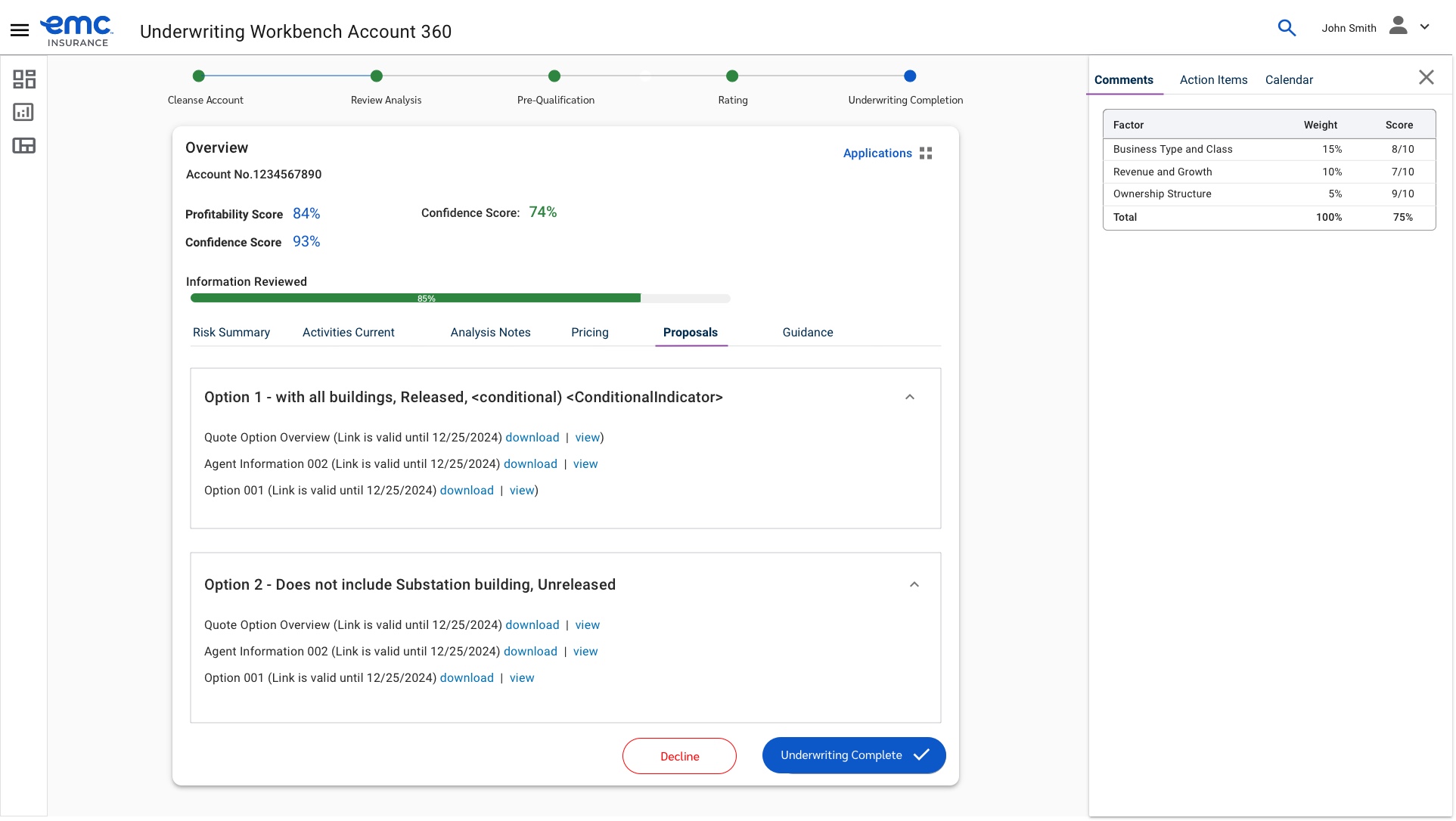
Task: Click the Option 2 section title
Action: 410,585
